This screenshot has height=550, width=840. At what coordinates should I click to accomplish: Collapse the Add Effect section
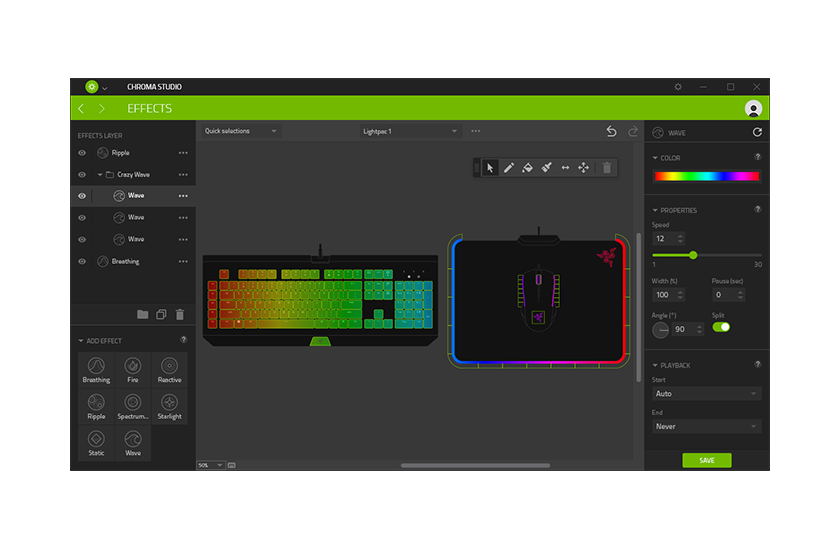[81, 341]
